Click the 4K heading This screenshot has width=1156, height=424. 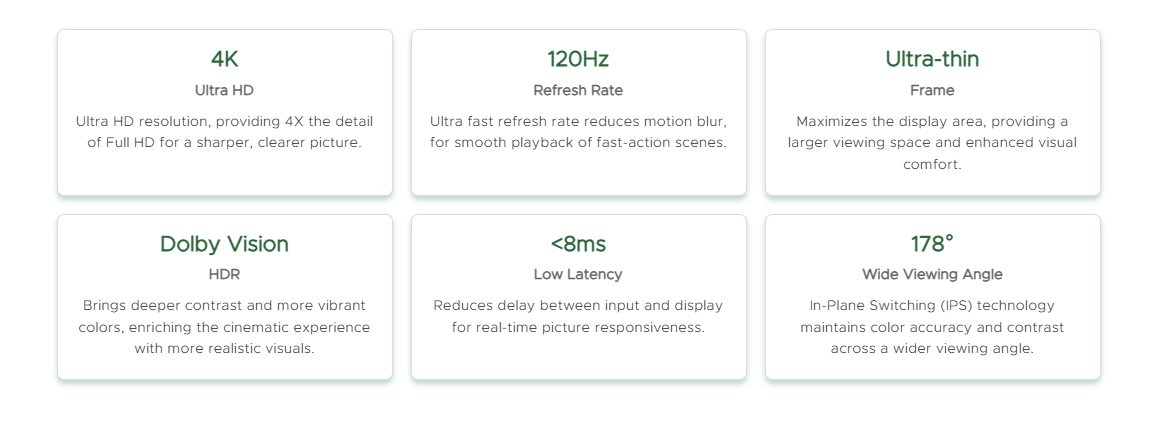(224, 59)
